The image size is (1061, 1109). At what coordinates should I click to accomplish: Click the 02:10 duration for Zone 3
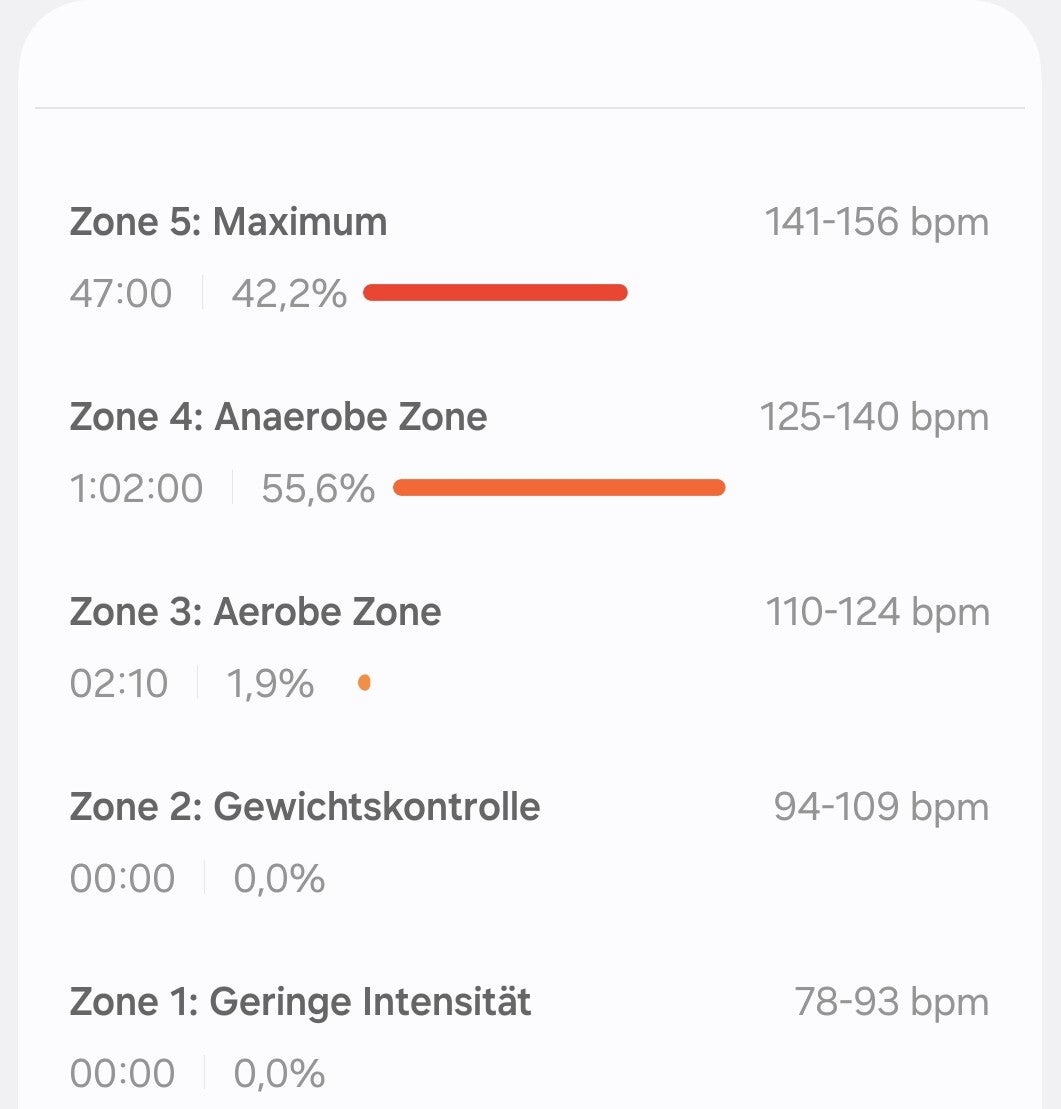[119, 684]
